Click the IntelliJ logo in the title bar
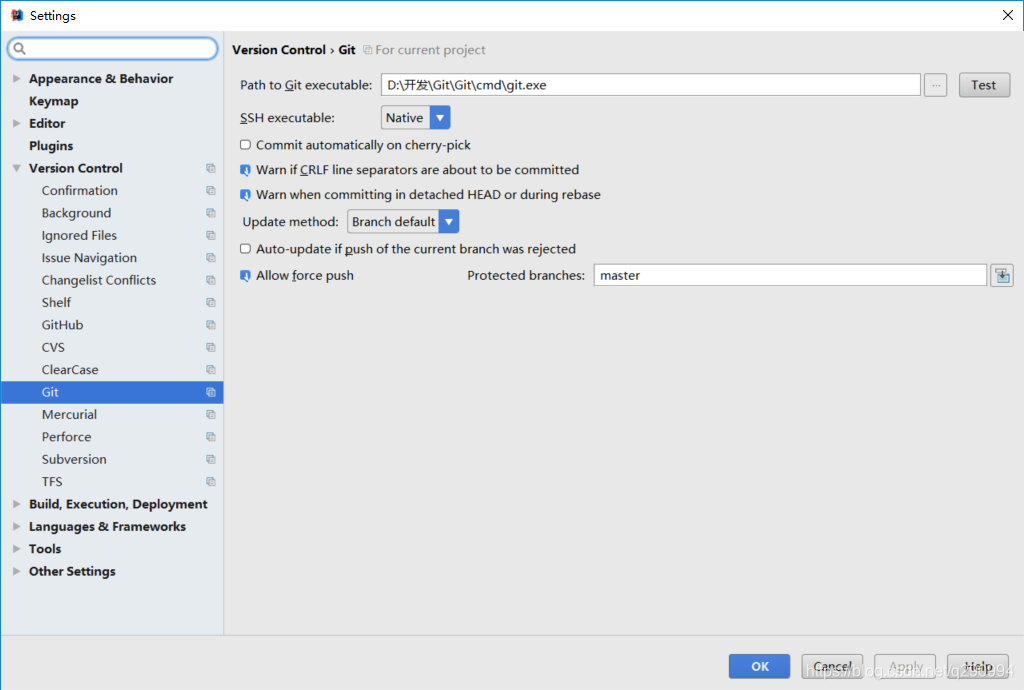The width and height of the screenshot is (1024, 690). (17, 15)
